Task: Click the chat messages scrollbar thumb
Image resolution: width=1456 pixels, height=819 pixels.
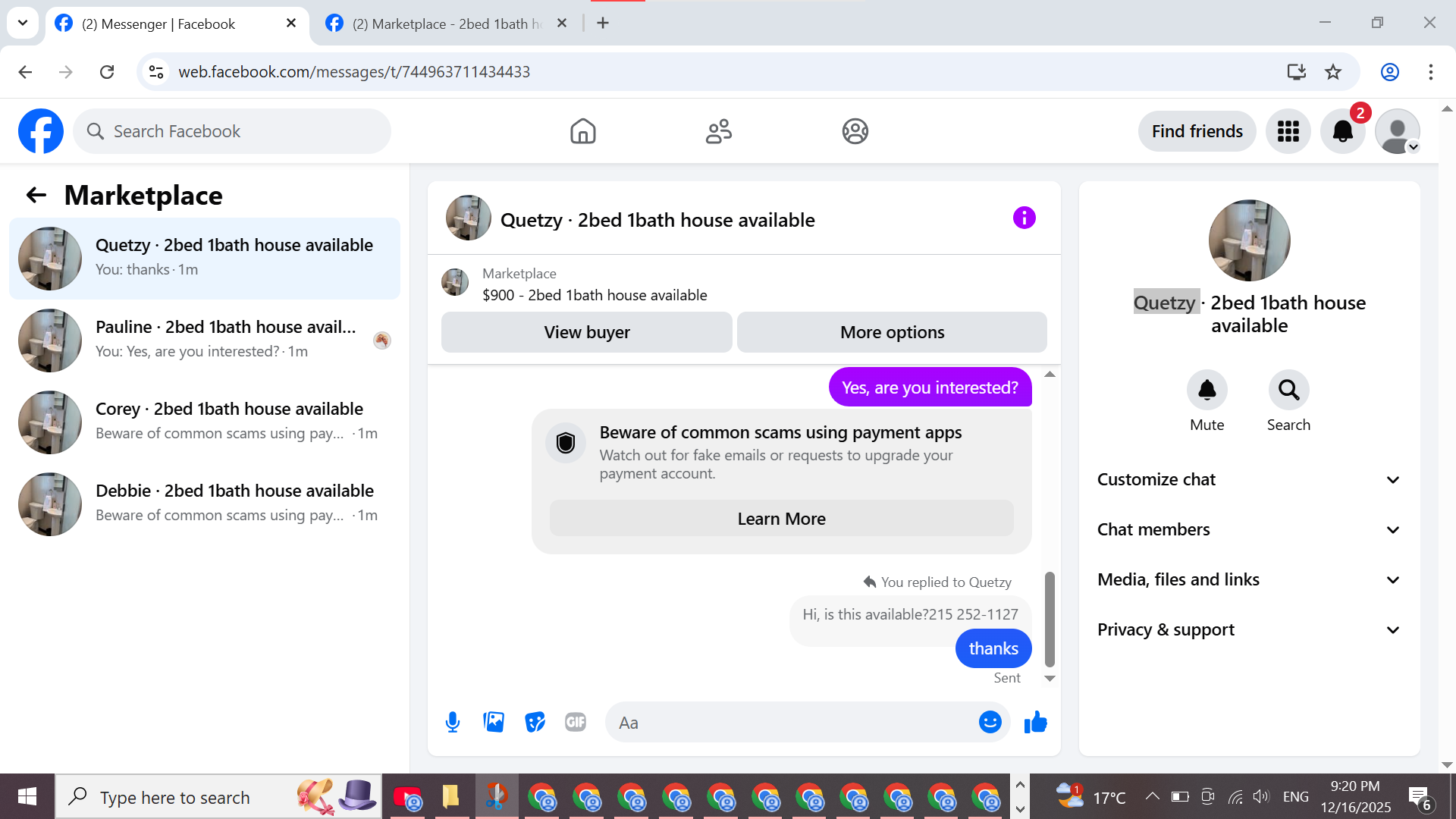Action: click(1050, 619)
